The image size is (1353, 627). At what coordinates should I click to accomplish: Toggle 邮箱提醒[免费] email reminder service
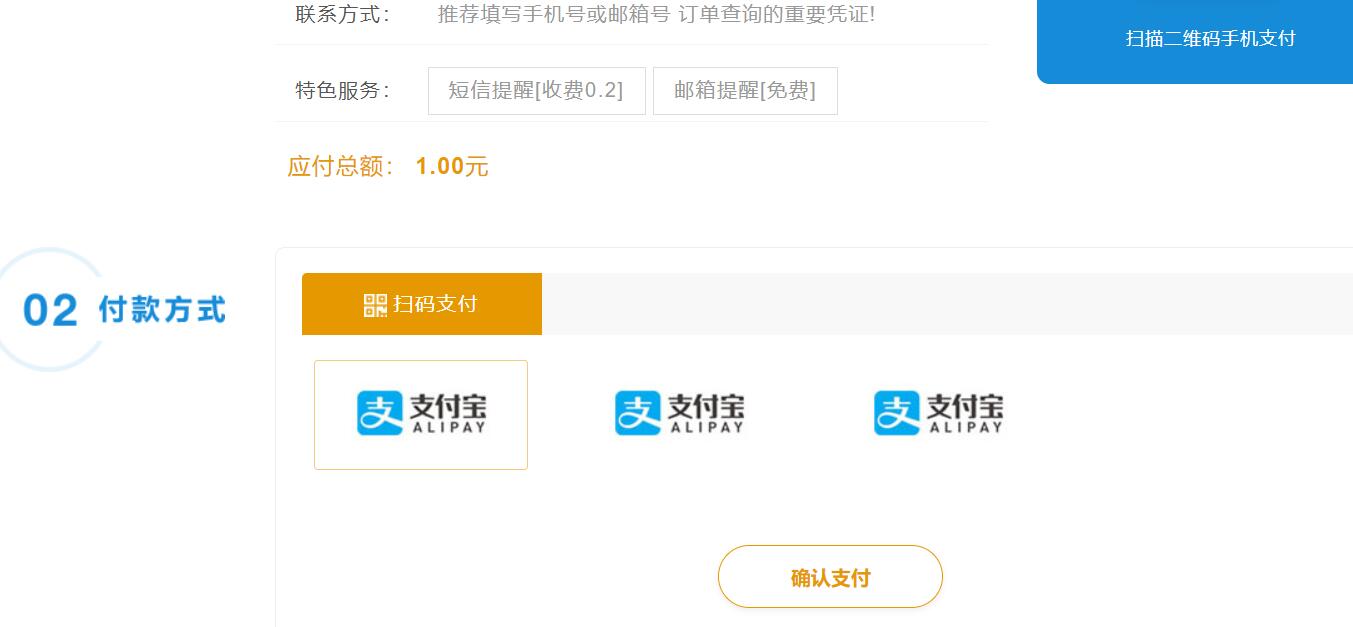pos(745,91)
